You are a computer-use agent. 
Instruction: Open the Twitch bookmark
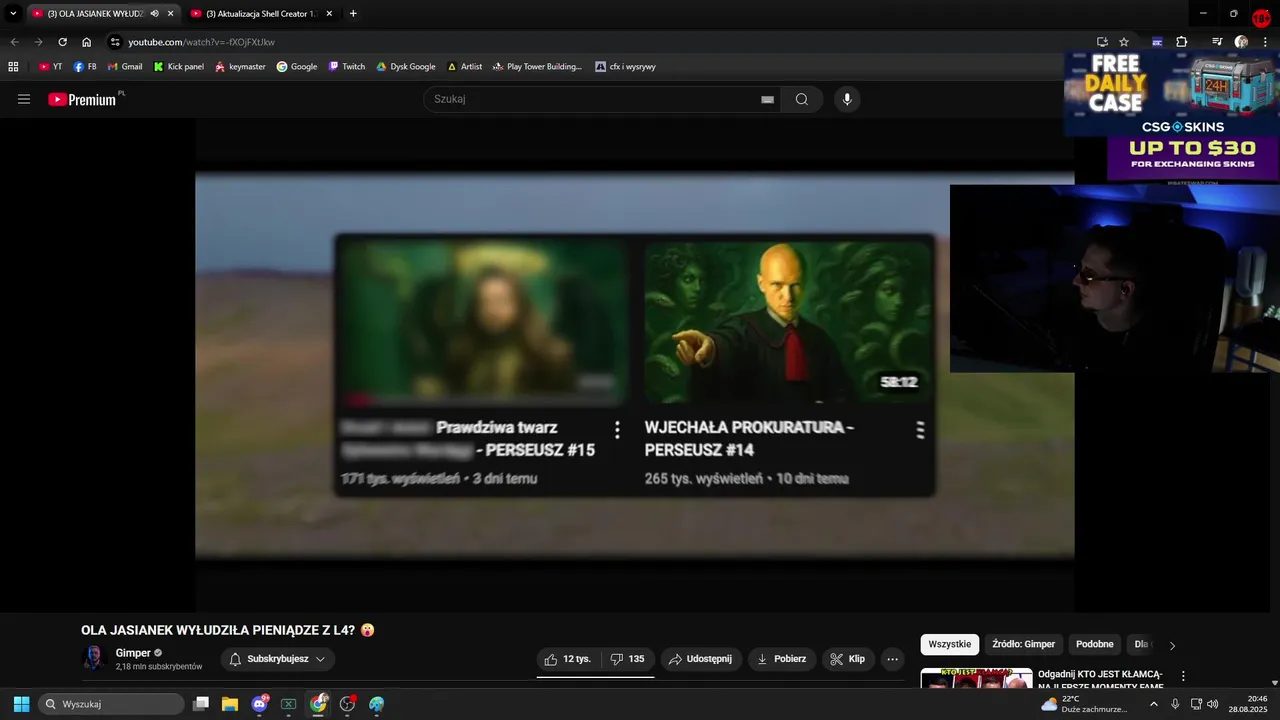click(x=347, y=67)
